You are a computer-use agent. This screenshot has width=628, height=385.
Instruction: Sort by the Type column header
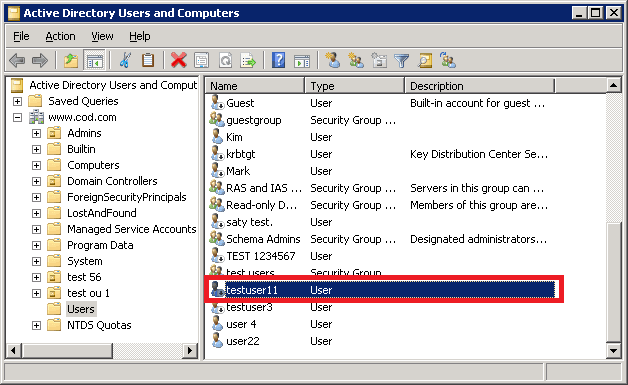point(355,86)
